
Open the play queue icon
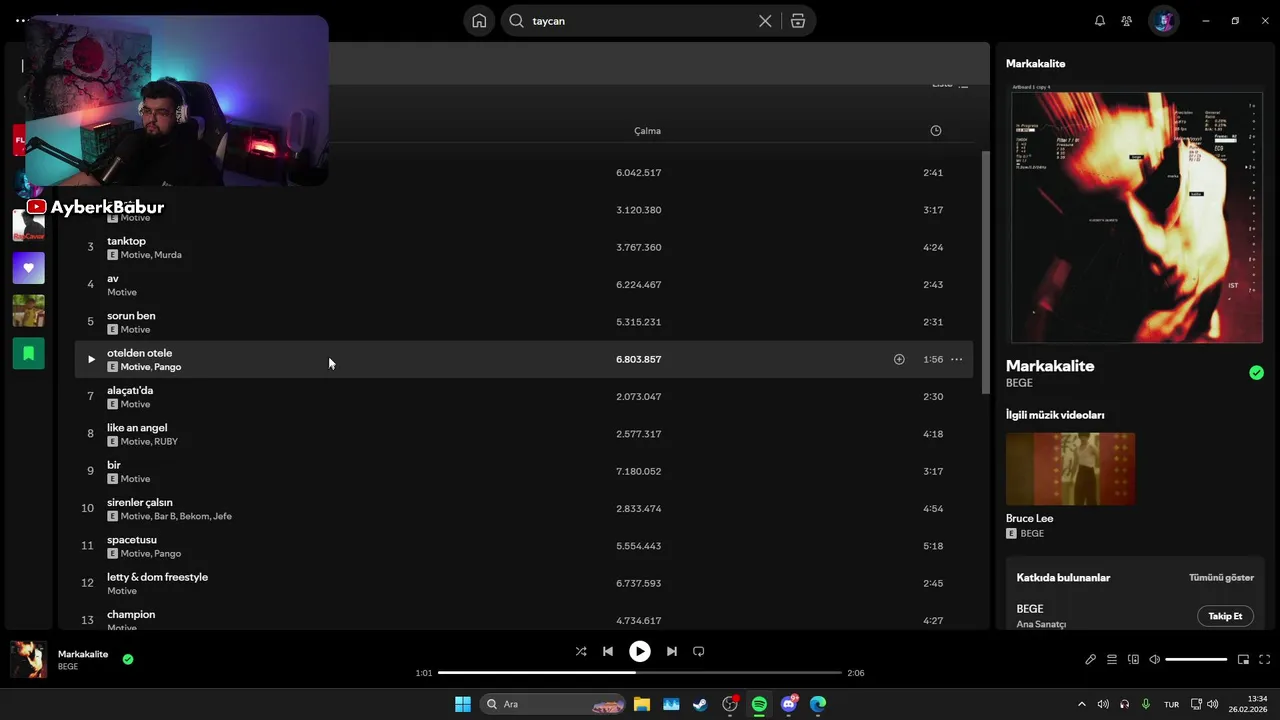tap(1111, 659)
